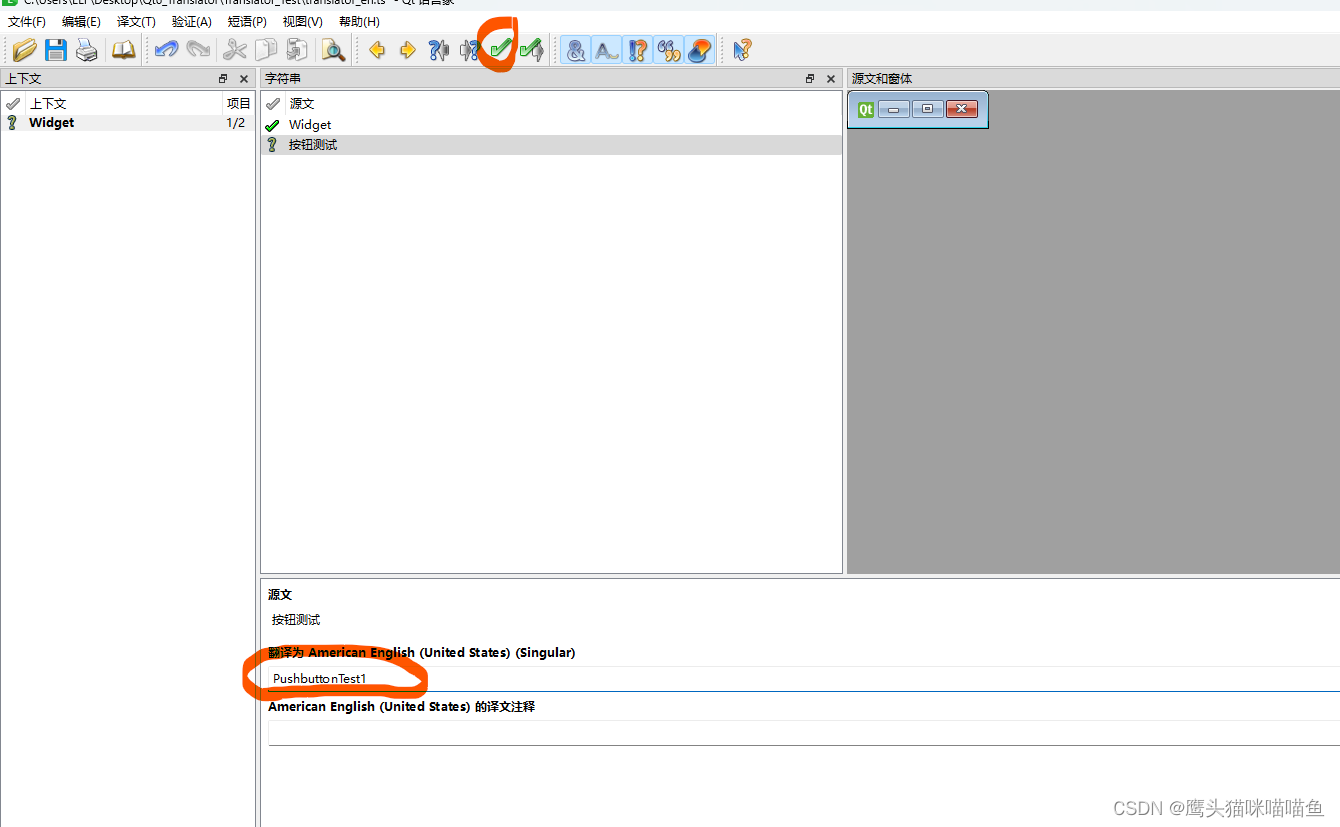
Task: Open the 译文(T) menu
Action: [136, 21]
